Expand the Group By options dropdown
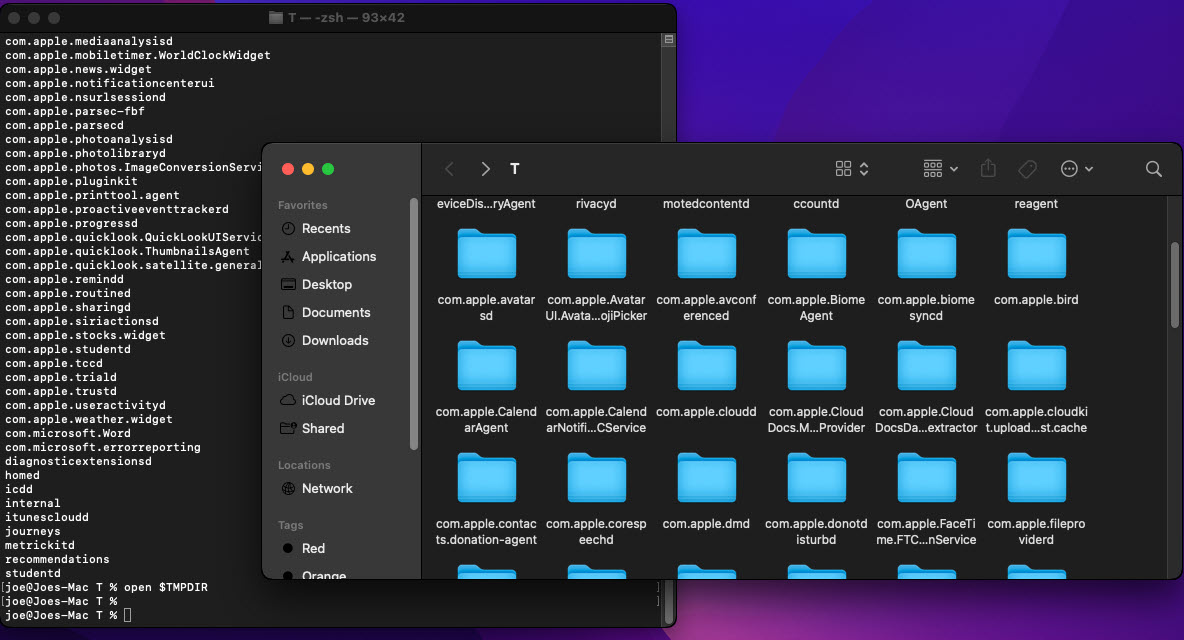The image size is (1184, 640). tap(940, 169)
